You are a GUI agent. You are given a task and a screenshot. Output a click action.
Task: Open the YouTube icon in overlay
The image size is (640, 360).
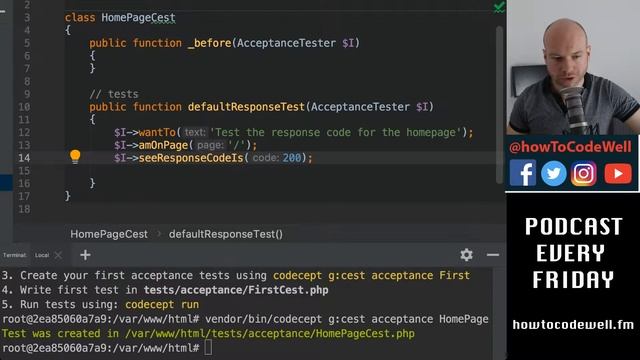618,173
